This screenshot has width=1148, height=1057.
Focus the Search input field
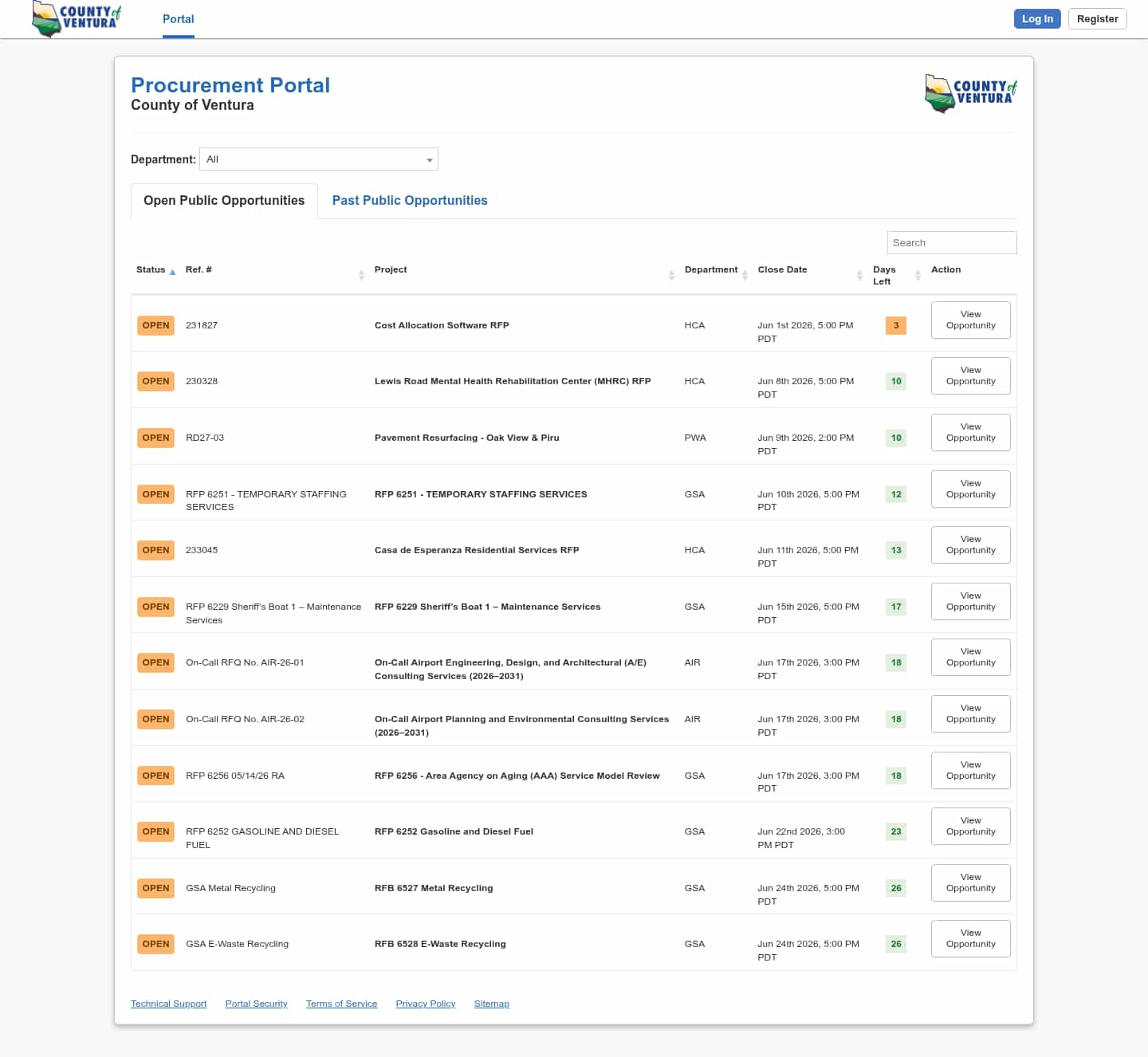tap(952, 243)
